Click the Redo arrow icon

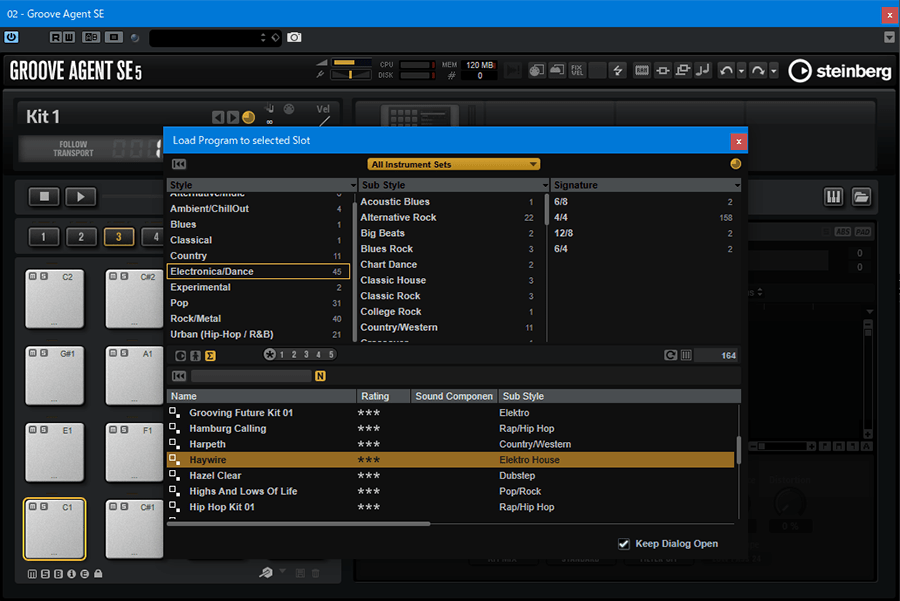tap(758, 71)
